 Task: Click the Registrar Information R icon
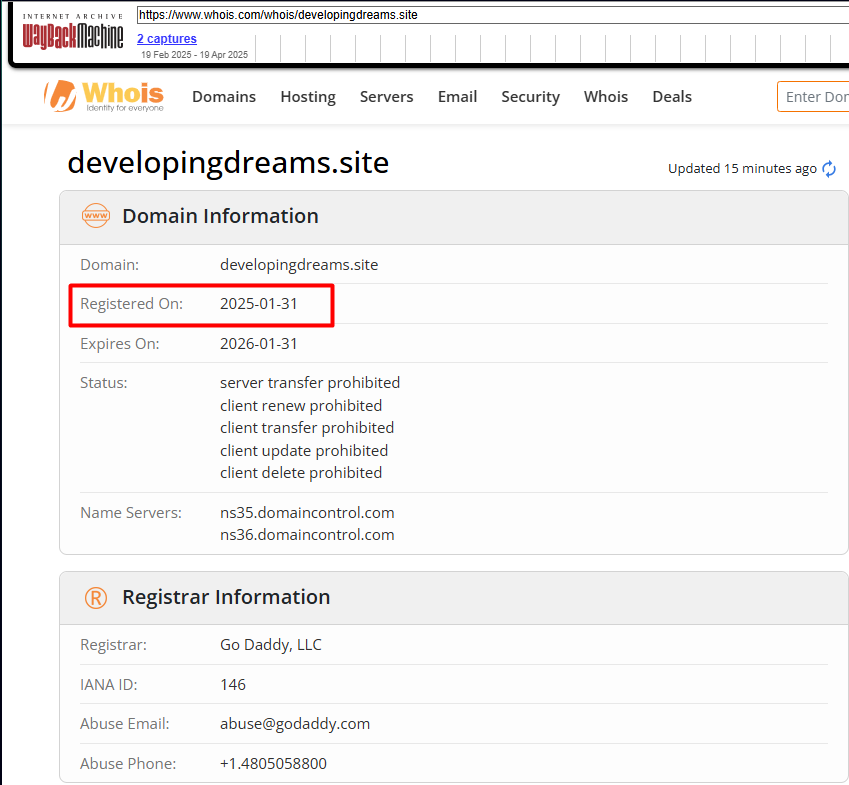click(96, 598)
